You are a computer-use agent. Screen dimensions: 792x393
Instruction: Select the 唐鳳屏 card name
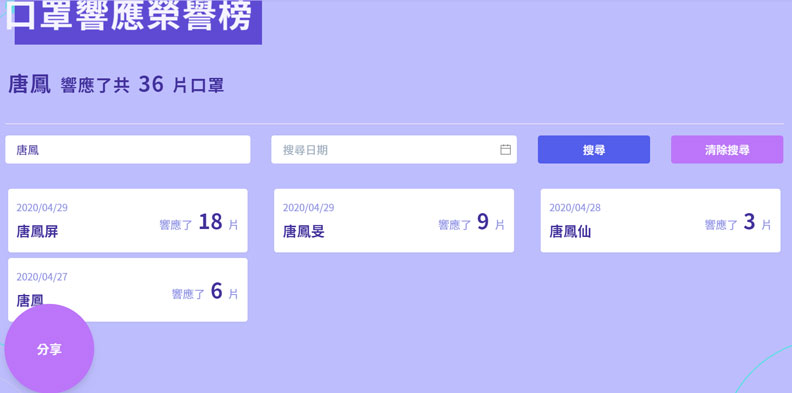[x=37, y=231]
